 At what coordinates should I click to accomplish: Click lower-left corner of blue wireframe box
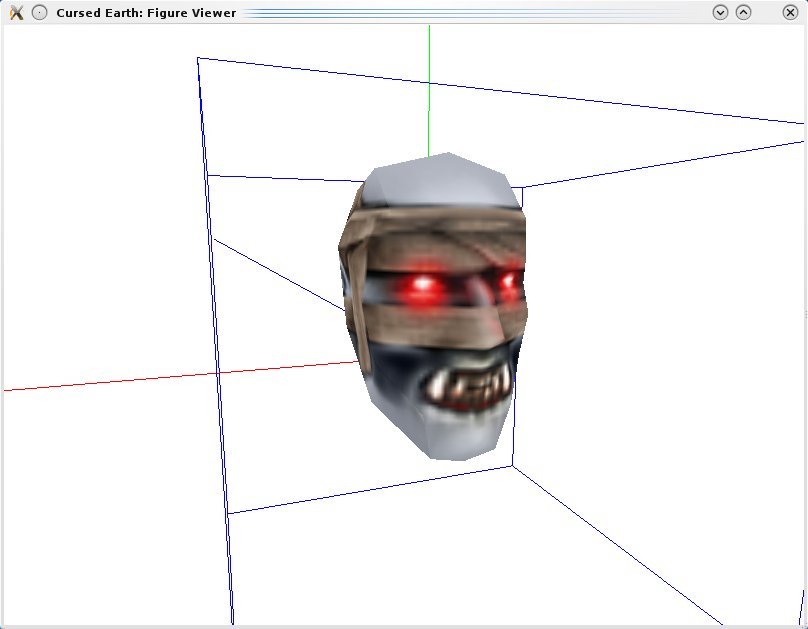pyautogui.click(x=229, y=514)
